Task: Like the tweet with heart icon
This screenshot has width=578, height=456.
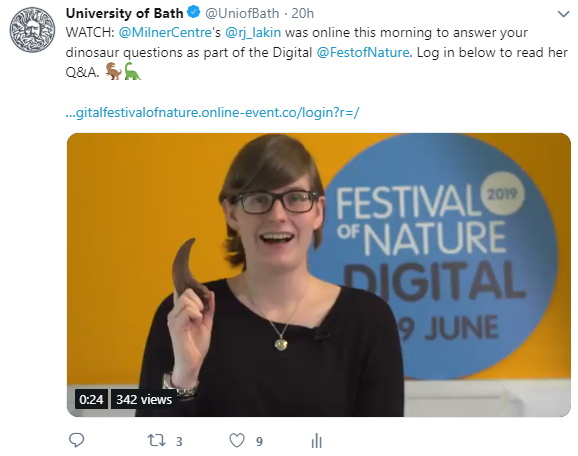Action: (x=237, y=440)
